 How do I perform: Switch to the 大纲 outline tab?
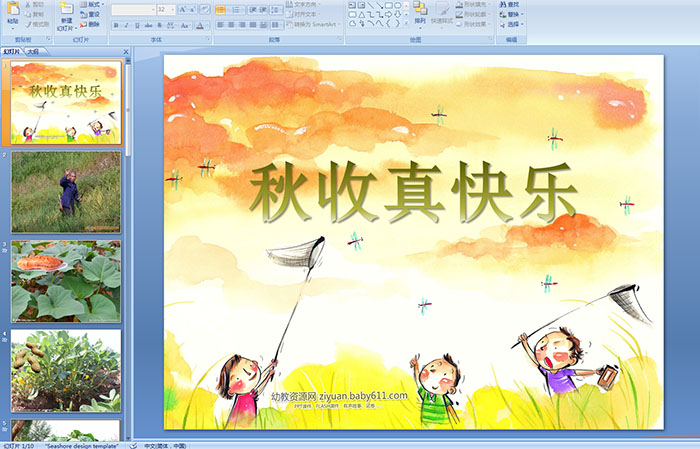click(x=34, y=51)
